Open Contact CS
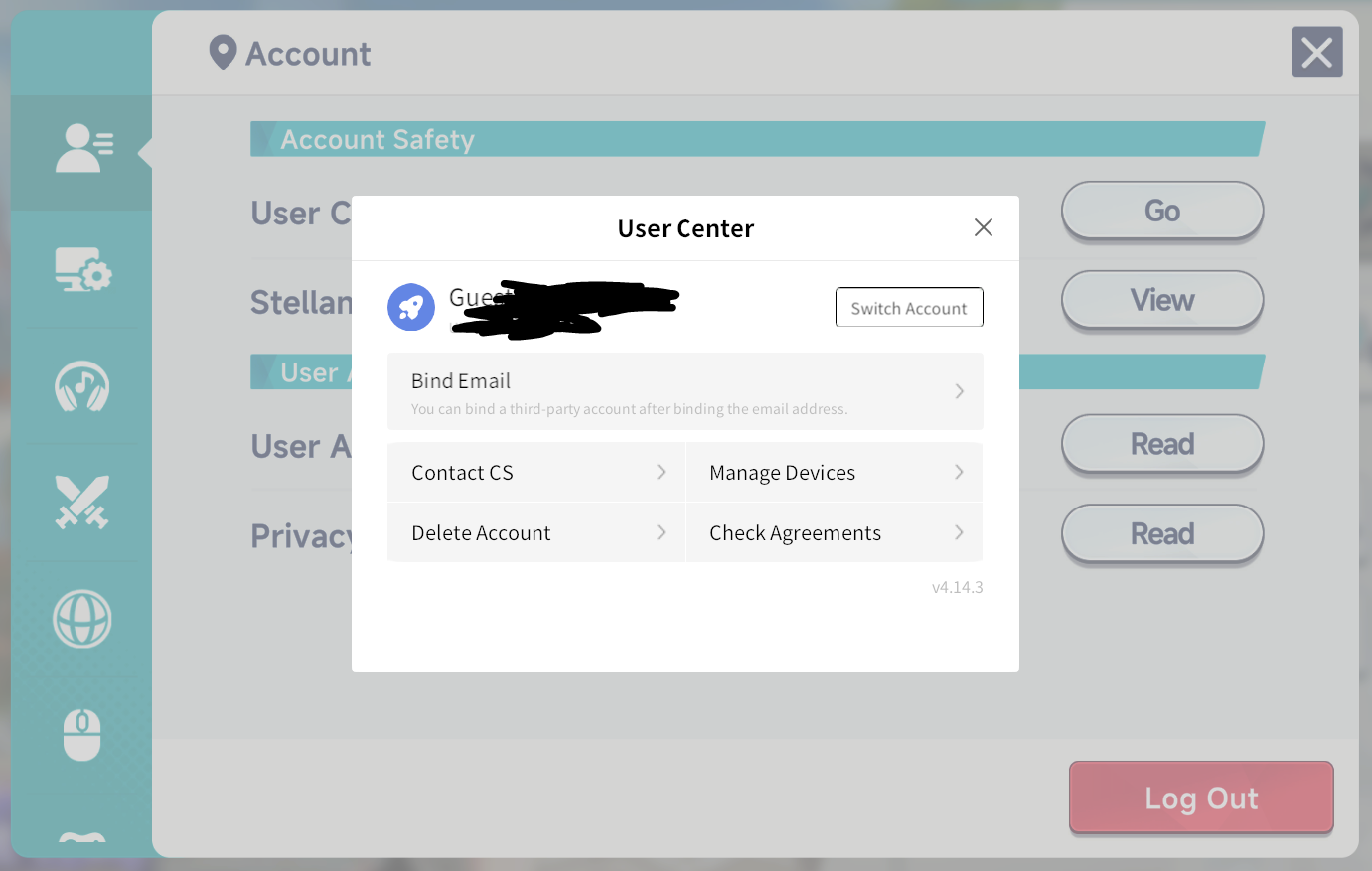The image size is (1372, 871). (x=535, y=473)
